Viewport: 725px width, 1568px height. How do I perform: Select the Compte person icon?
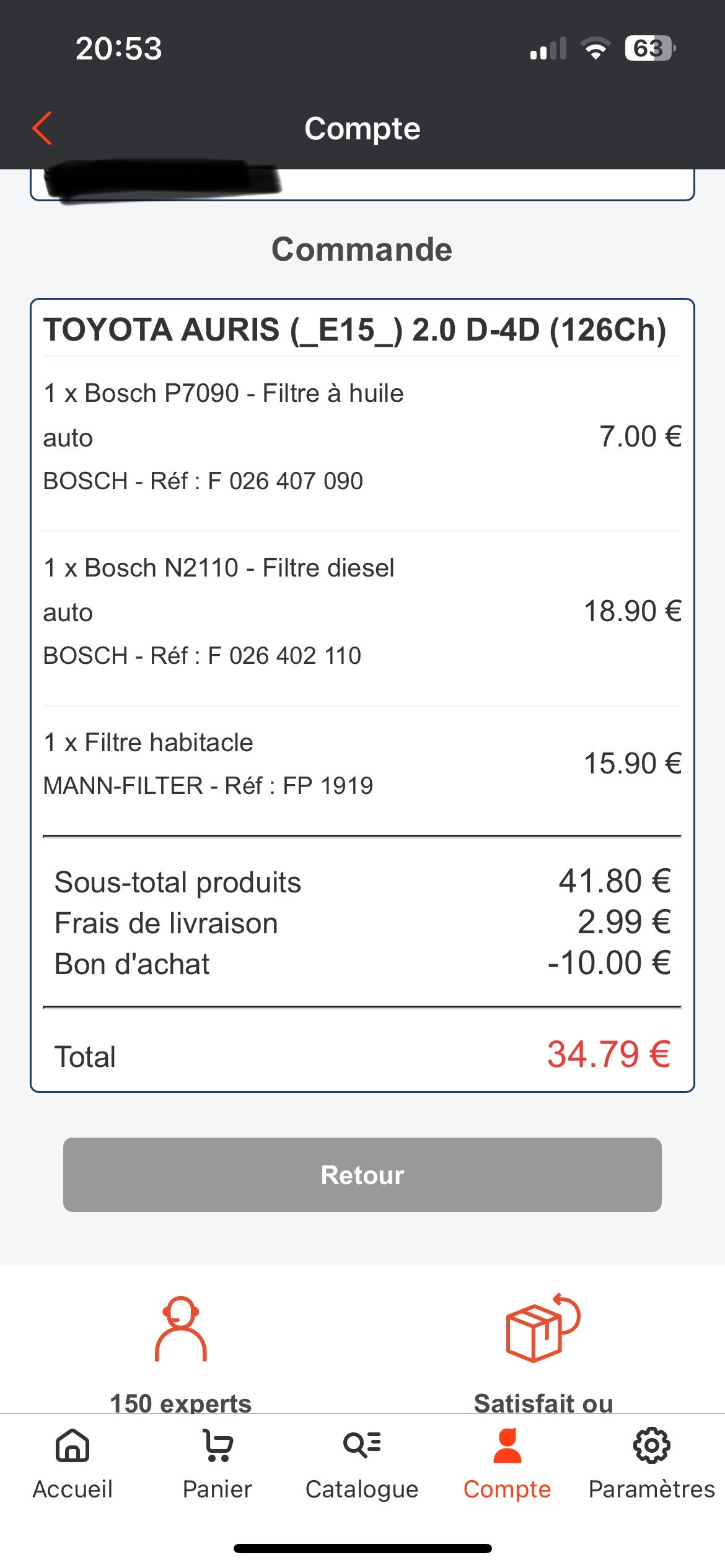[507, 1447]
